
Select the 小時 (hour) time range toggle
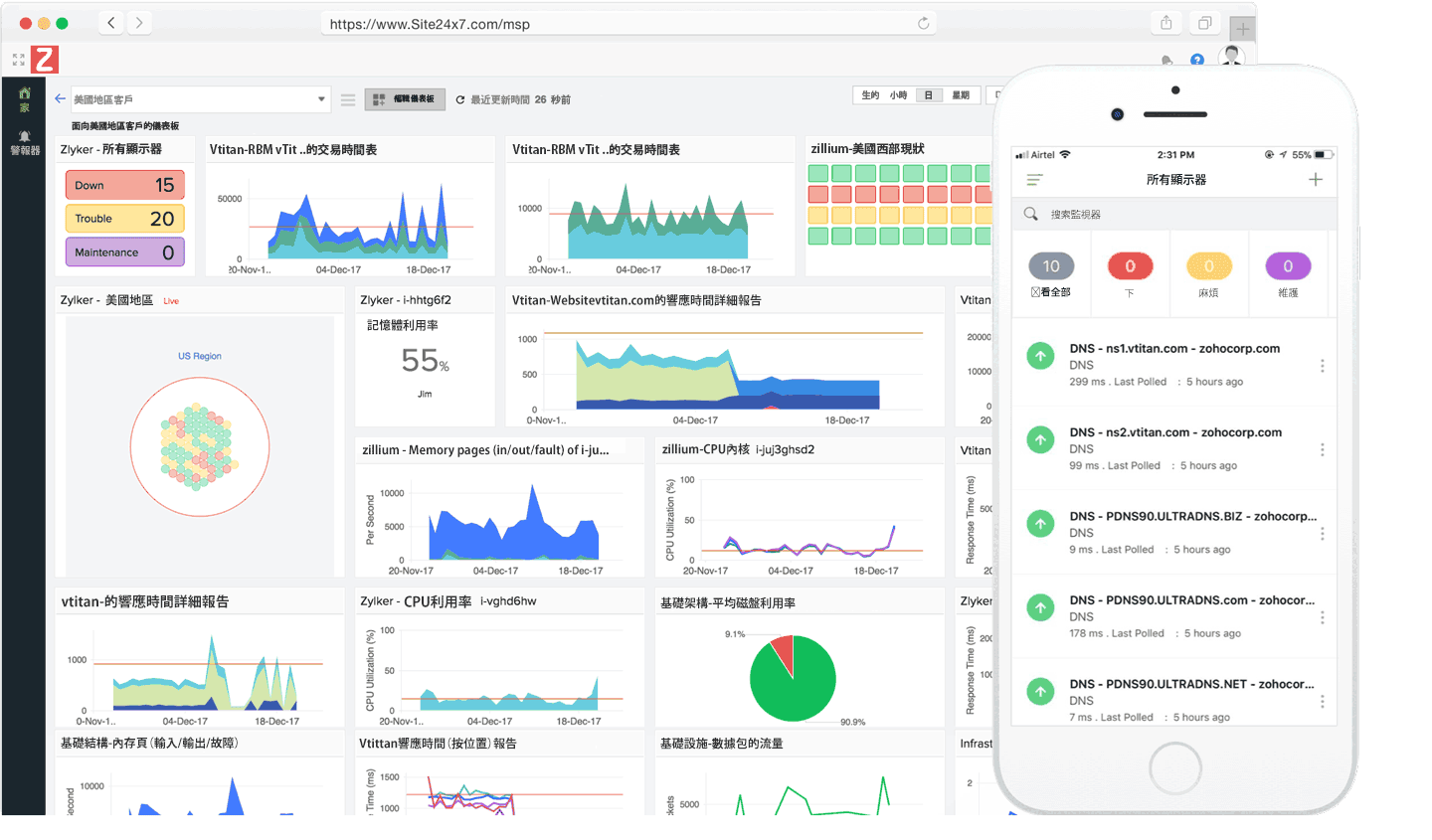tap(898, 95)
